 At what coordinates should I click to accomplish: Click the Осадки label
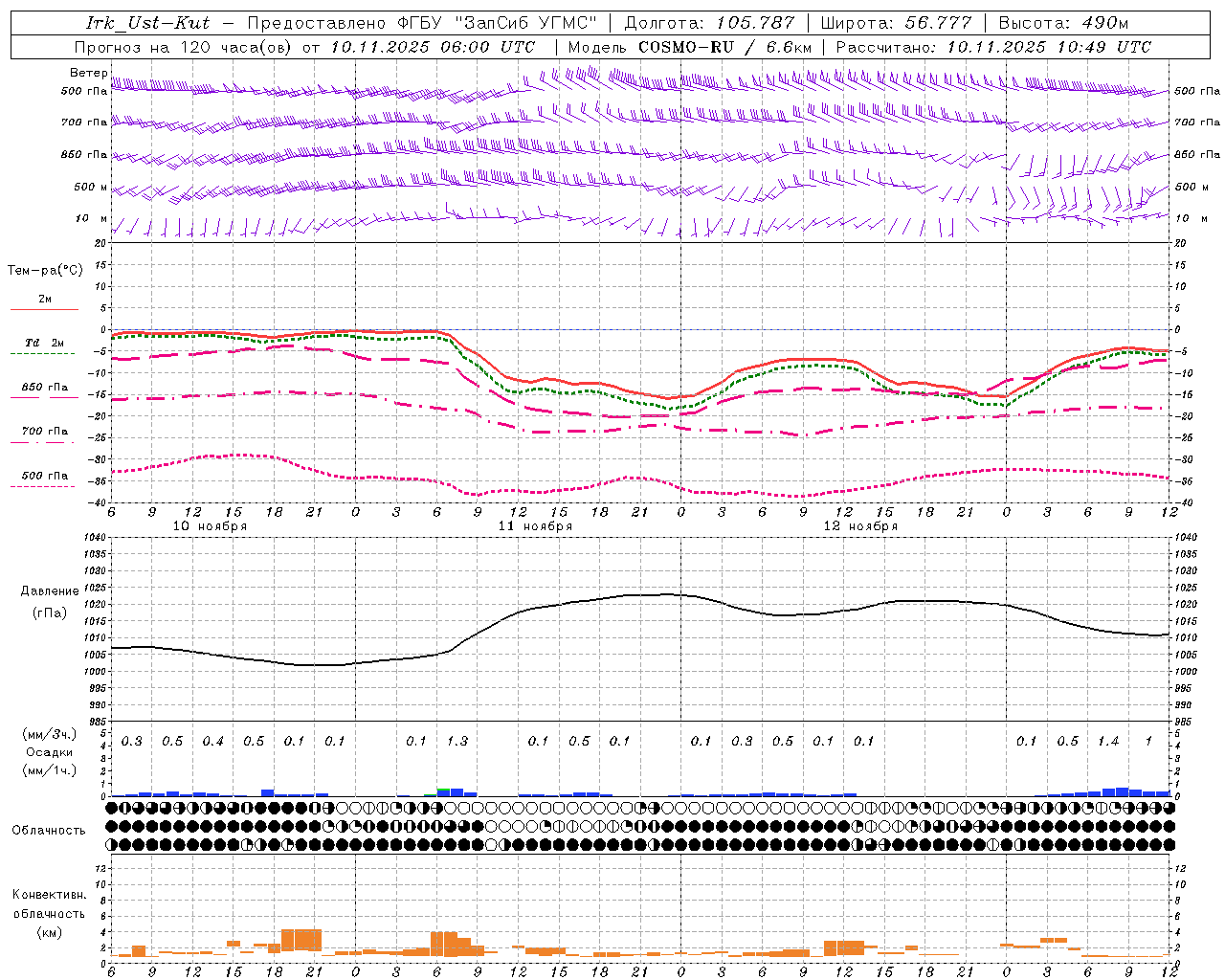pyautogui.click(x=50, y=752)
